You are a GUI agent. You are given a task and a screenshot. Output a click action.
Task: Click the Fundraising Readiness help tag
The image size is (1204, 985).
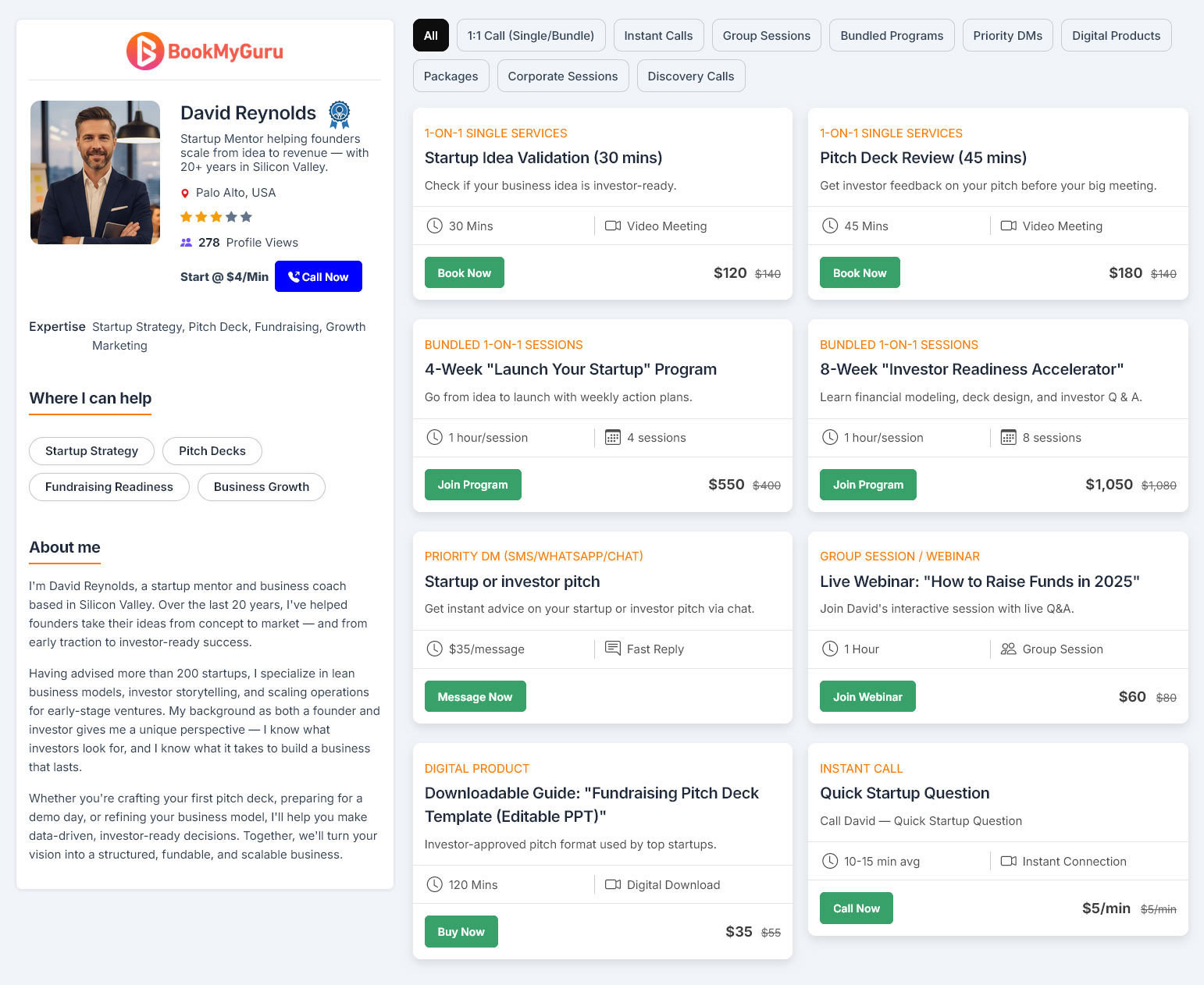109,487
